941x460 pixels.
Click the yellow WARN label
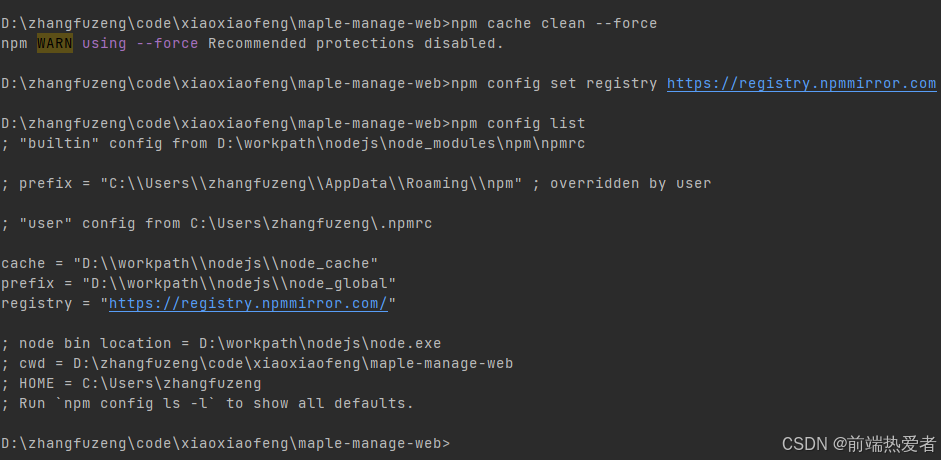(54, 44)
